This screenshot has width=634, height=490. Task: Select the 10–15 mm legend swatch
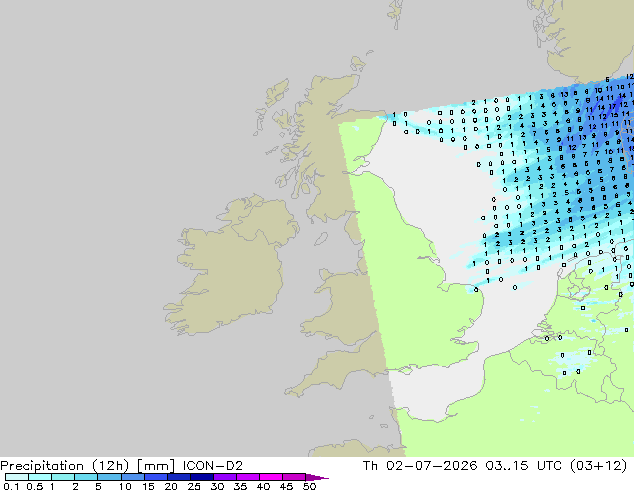pyautogui.click(x=132, y=477)
